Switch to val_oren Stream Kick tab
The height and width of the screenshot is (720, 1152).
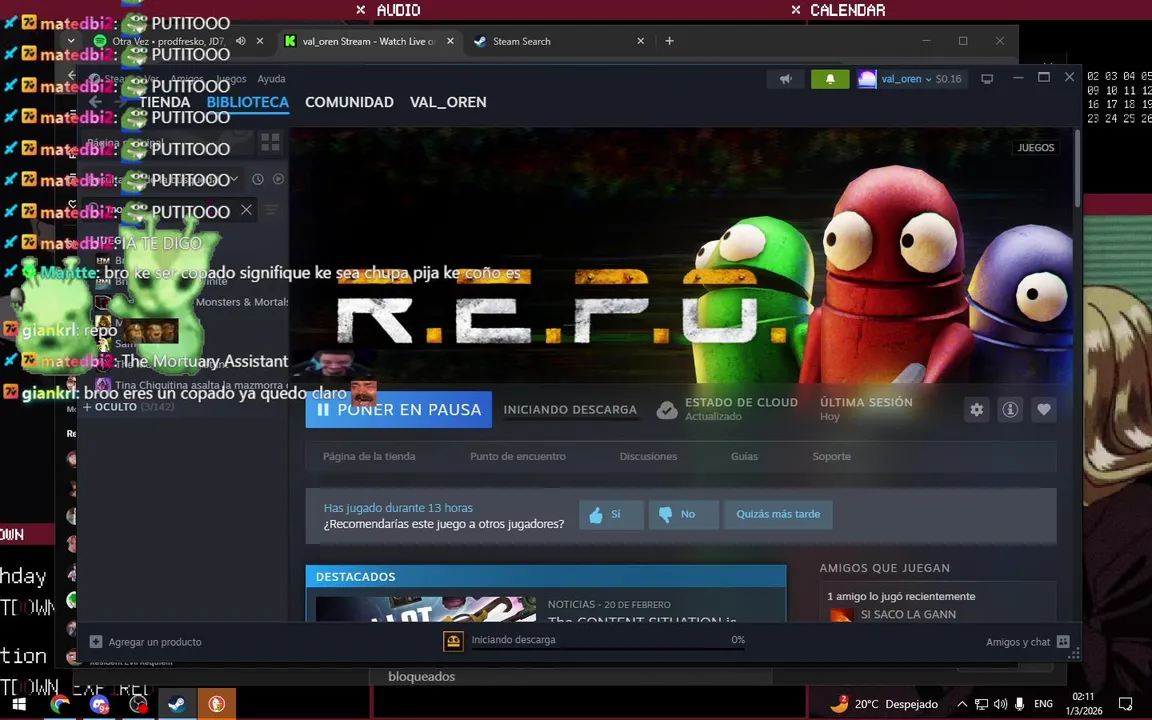pyautogui.click(x=369, y=41)
